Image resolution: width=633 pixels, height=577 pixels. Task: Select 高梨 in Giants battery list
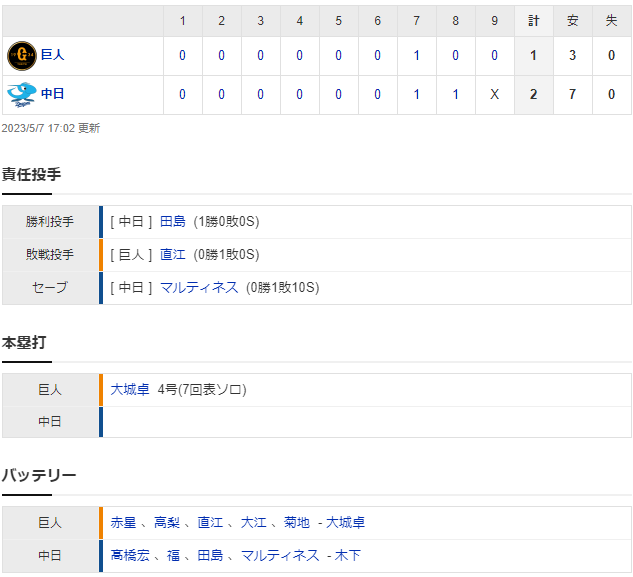[167, 522]
